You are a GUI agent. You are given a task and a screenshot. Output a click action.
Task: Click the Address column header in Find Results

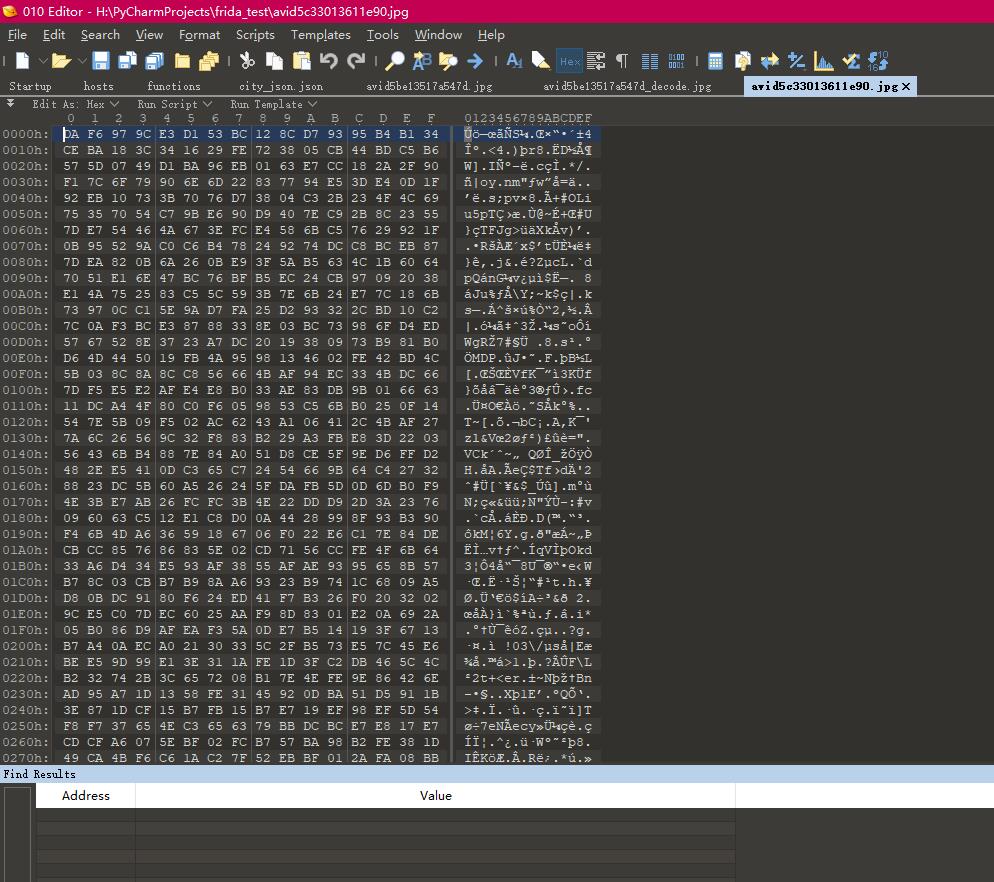86,795
